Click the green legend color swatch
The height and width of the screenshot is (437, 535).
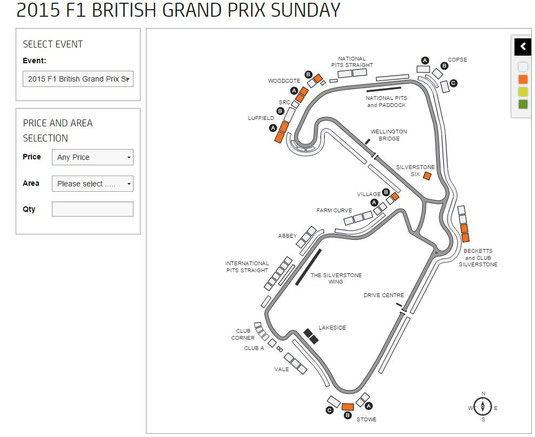click(x=523, y=104)
